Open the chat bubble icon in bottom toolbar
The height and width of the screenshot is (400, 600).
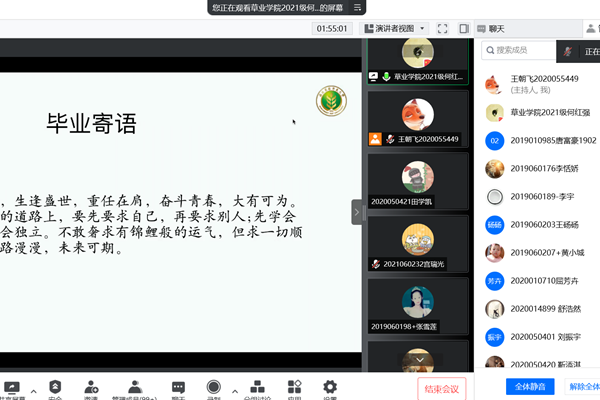(x=178, y=388)
